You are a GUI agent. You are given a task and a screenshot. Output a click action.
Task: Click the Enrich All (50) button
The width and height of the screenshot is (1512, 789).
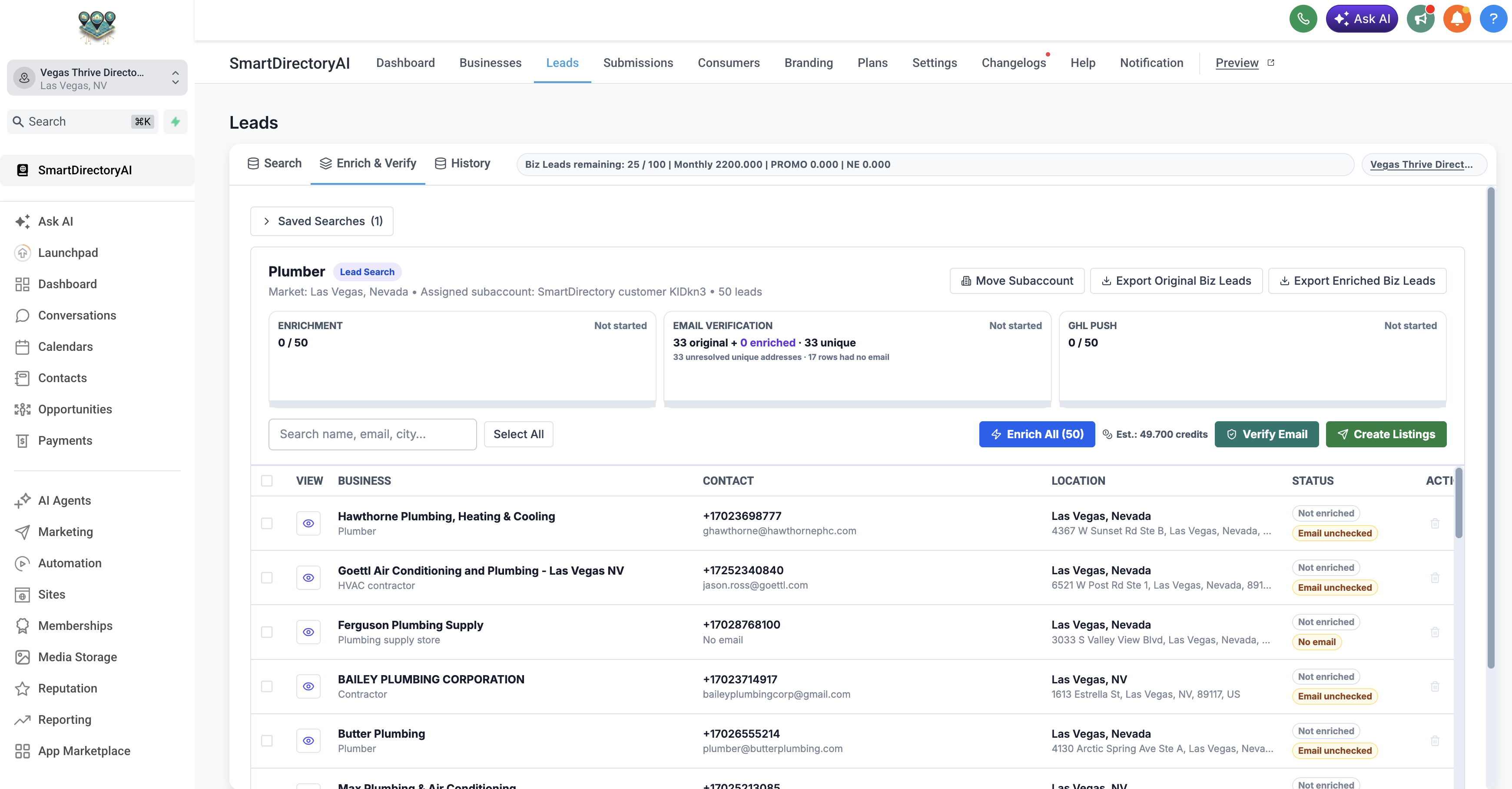pyautogui.click(x=1037, y=434)
